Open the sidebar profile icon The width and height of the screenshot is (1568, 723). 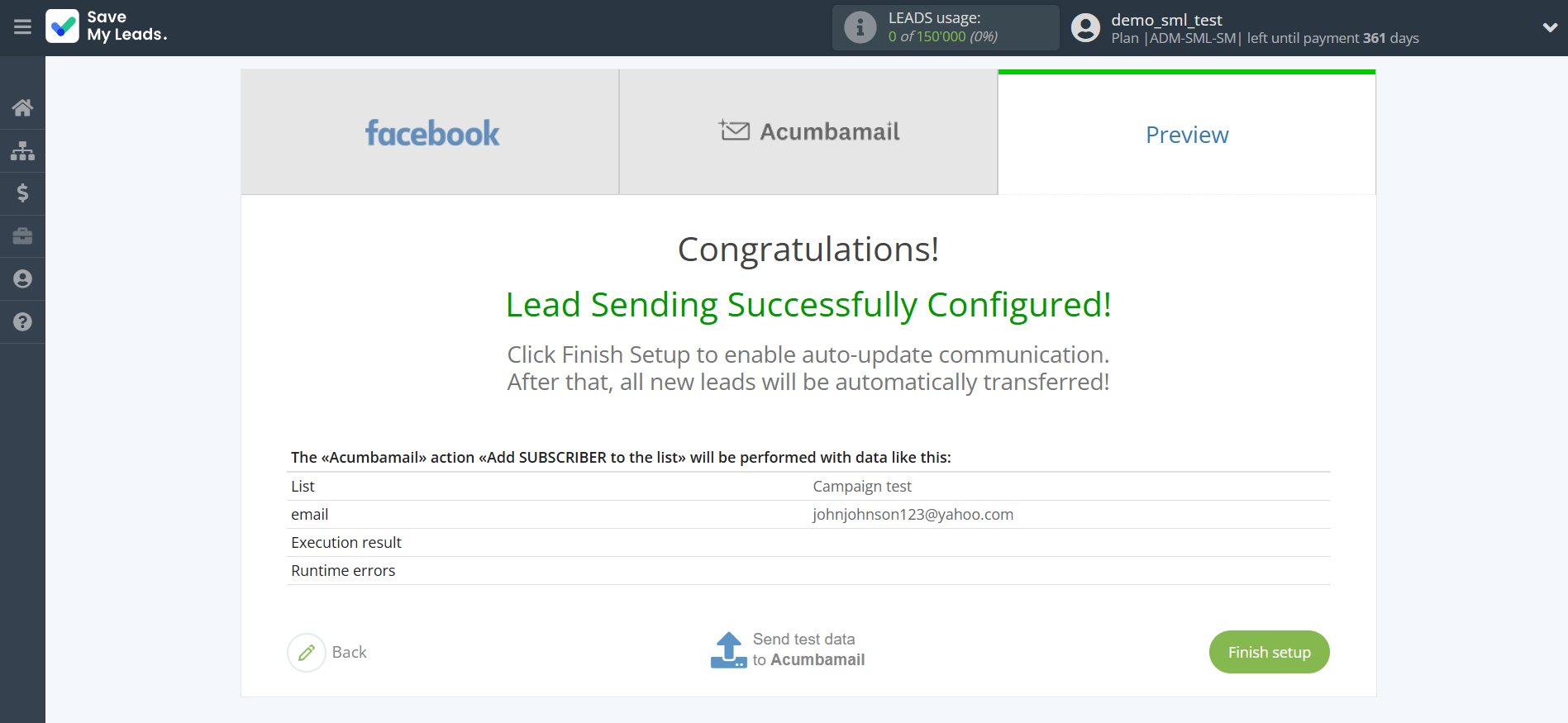point(22,279)
